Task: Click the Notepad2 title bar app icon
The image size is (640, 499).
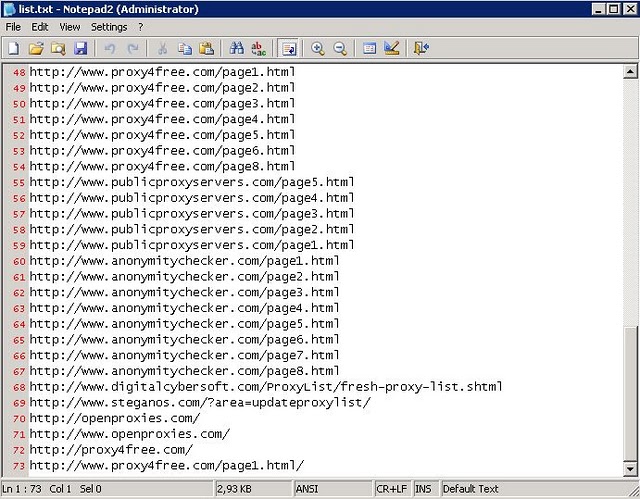Action: 9,9
